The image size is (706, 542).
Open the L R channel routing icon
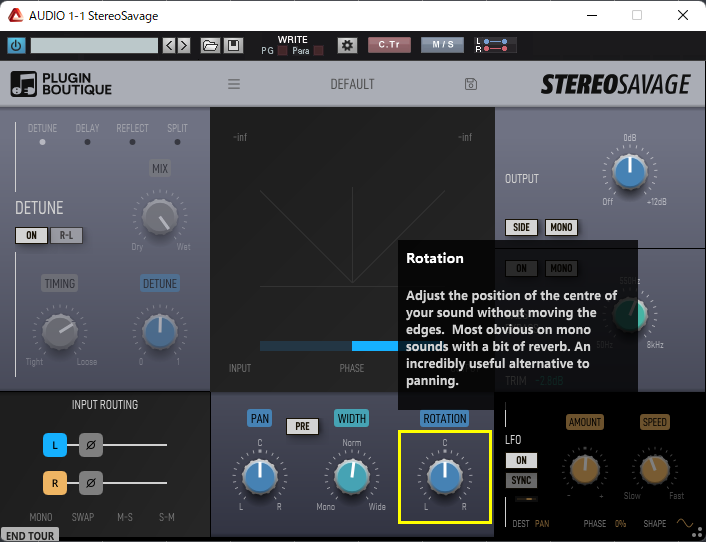tap(495, 45)
